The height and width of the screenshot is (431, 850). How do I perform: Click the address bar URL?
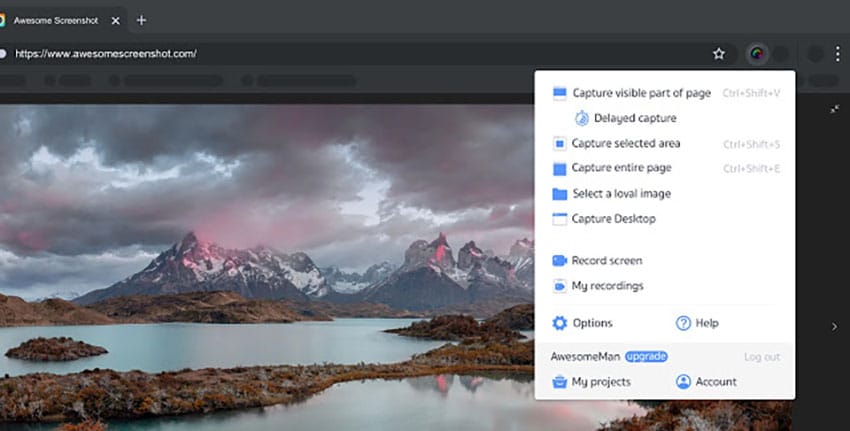point(106,54)
